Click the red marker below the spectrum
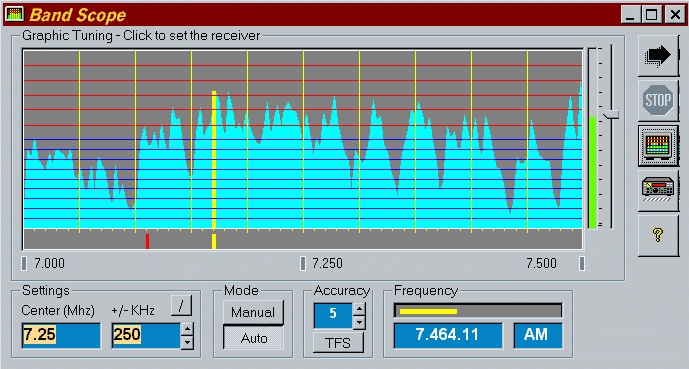This screenshot has height=369, width=689. click(148, 242)
